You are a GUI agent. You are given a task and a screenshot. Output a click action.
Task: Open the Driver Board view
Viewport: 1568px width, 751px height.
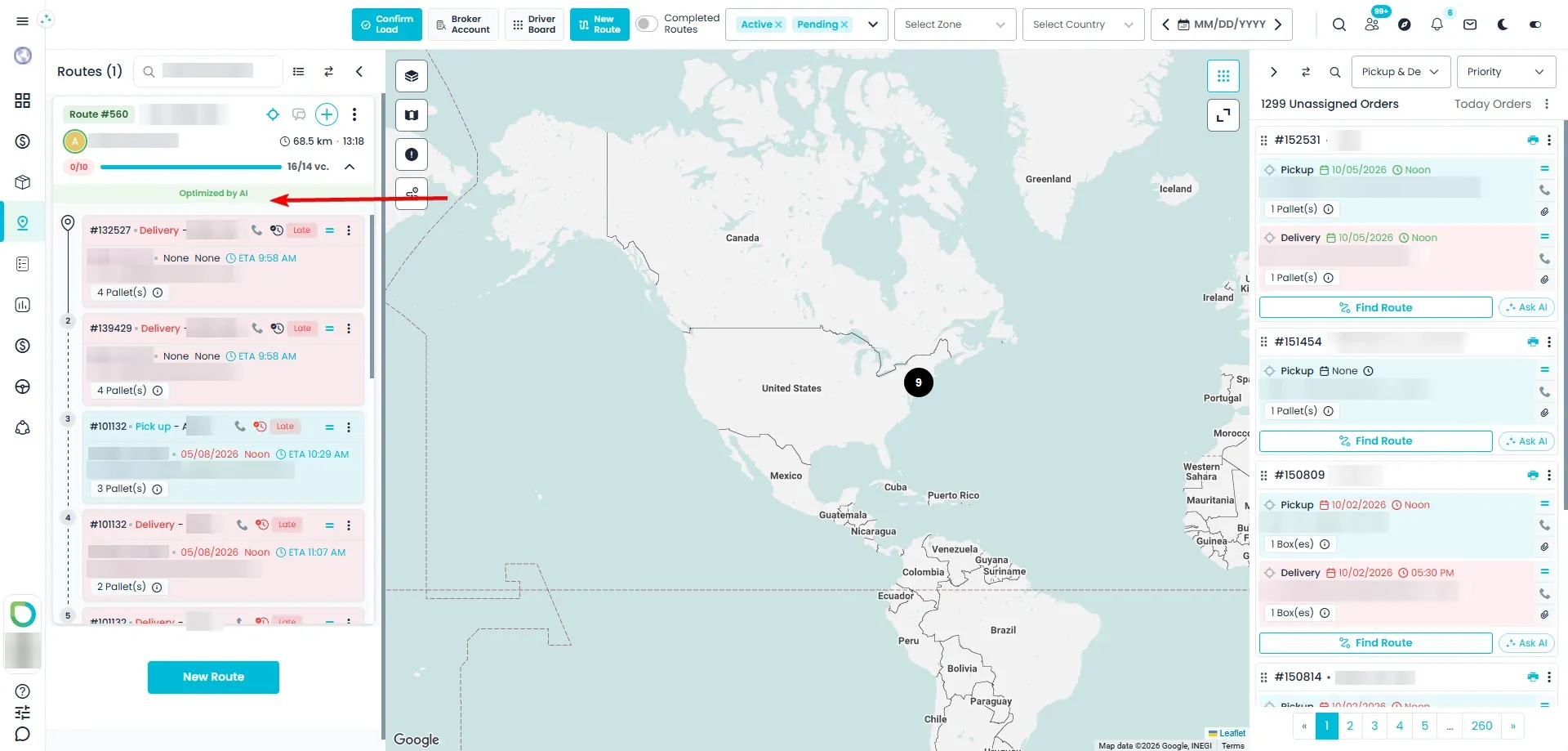tap(534, 25)
